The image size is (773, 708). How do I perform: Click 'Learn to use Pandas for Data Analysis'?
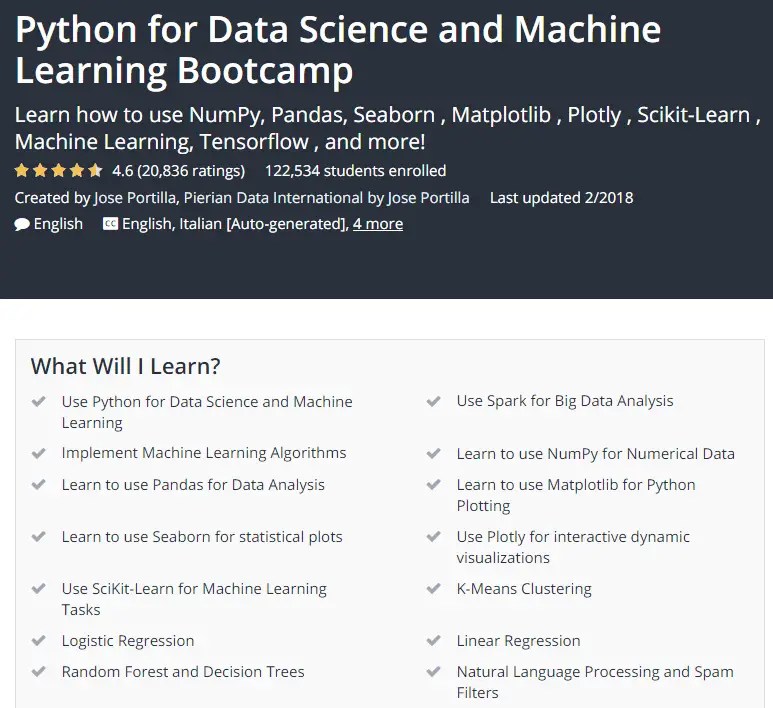click(x=193, y=485)
